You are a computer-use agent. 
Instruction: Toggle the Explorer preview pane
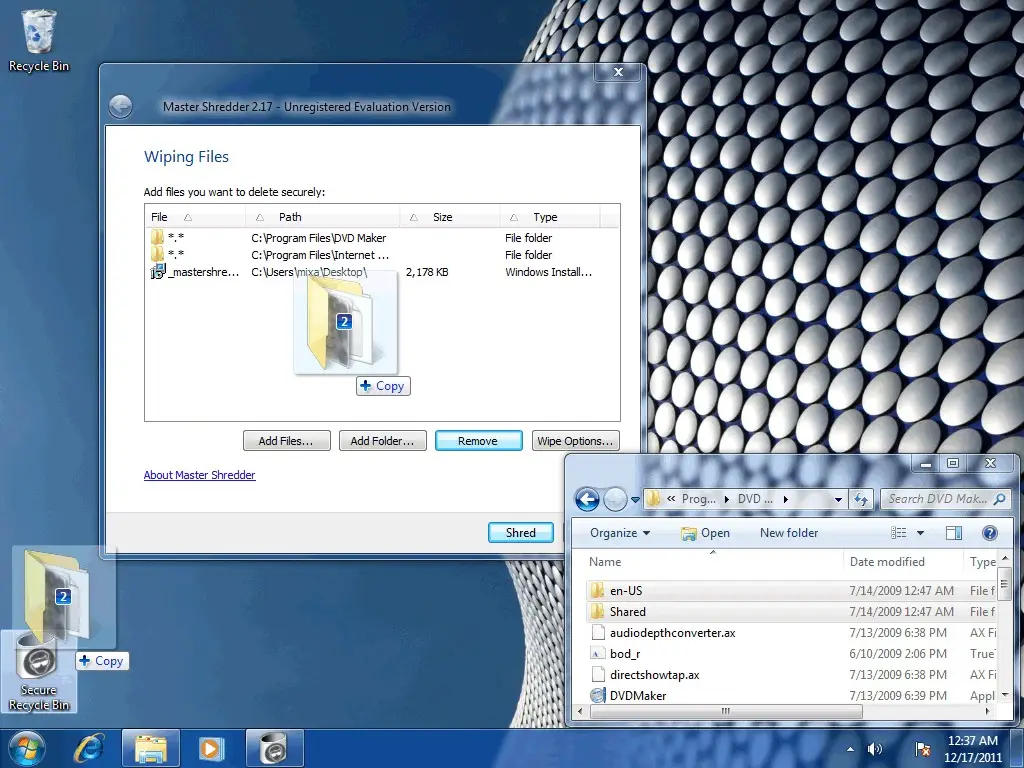(x=954, y=533)
